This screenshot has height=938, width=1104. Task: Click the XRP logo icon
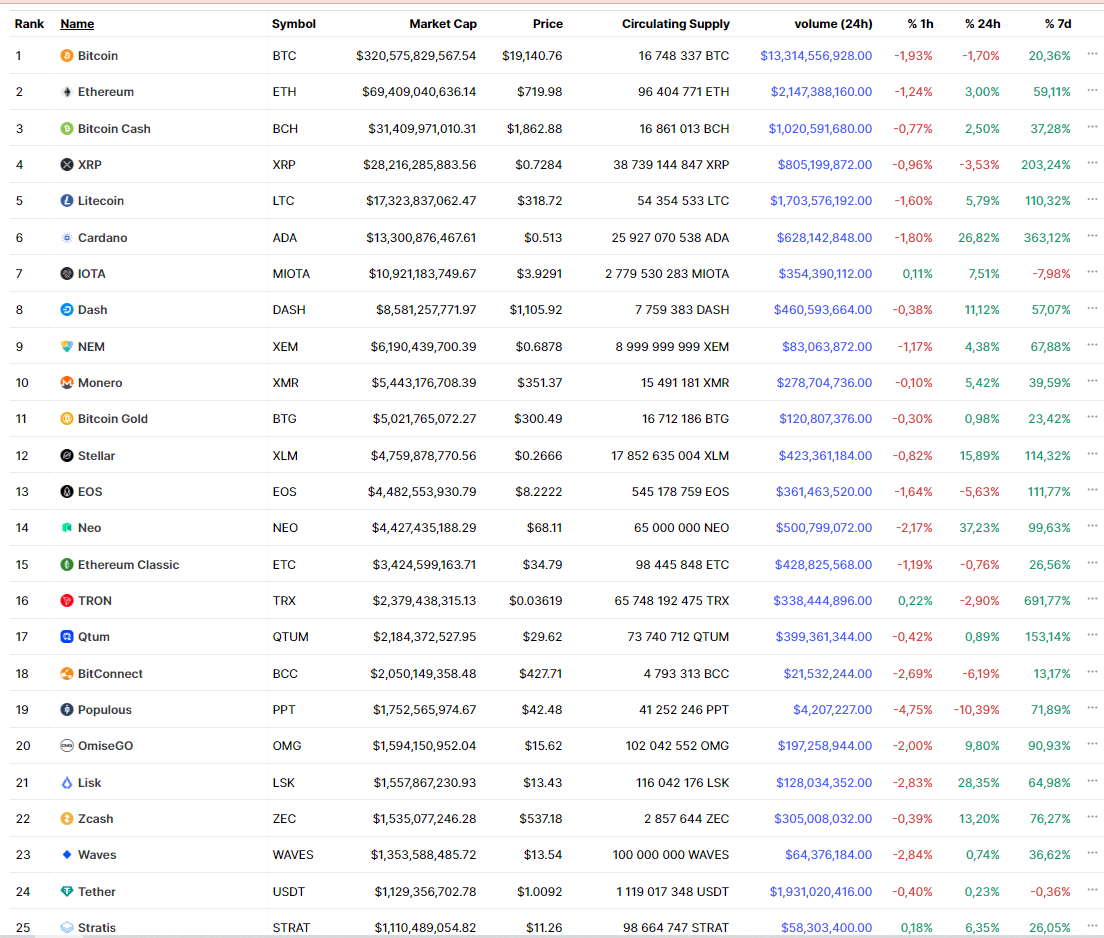coord(67,165)
